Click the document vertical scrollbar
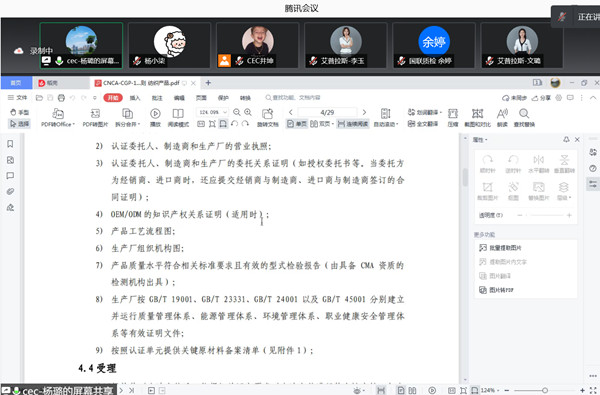 [465, 177]
